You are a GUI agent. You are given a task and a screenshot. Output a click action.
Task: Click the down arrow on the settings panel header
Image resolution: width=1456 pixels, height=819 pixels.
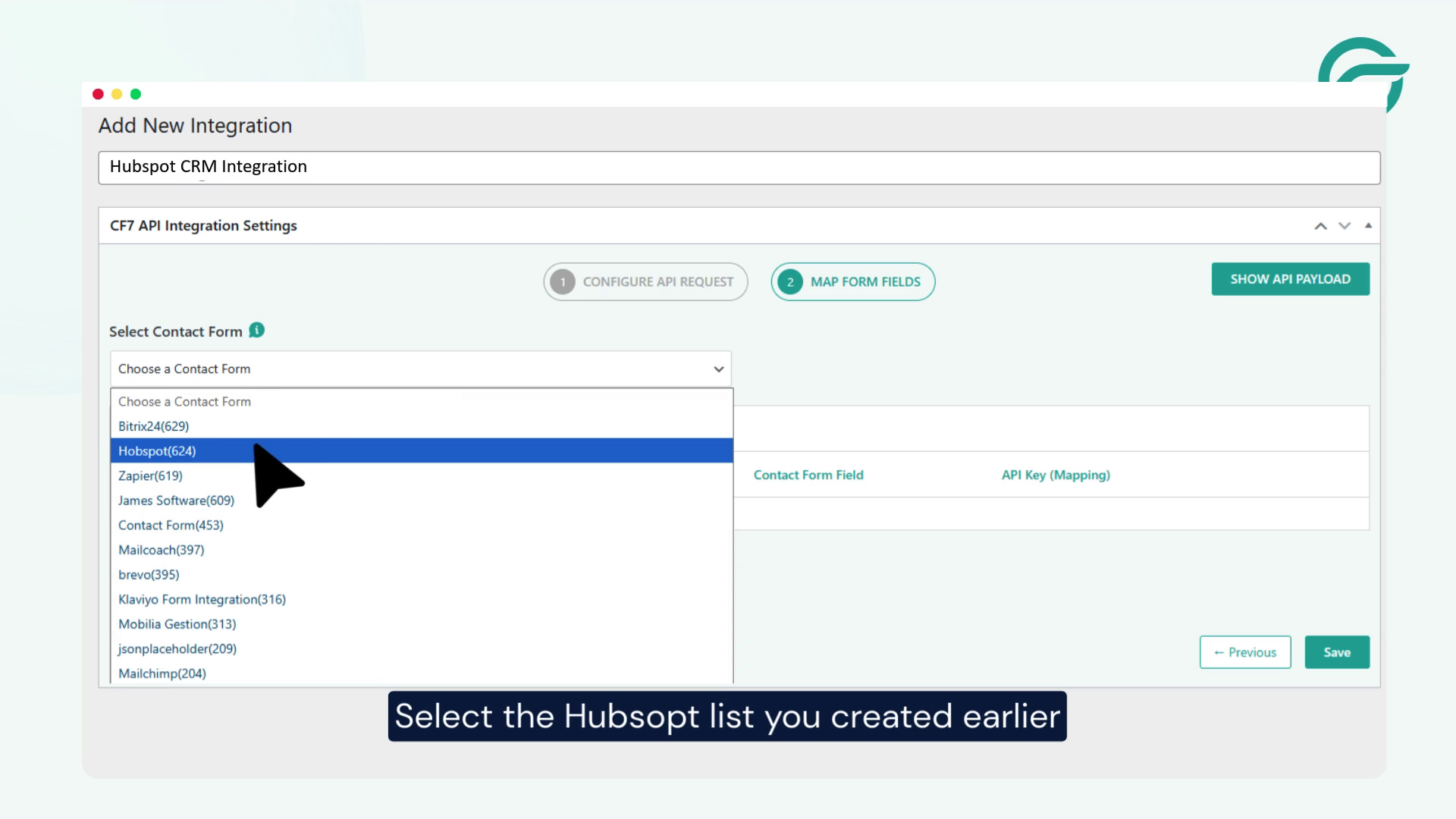1344,225
